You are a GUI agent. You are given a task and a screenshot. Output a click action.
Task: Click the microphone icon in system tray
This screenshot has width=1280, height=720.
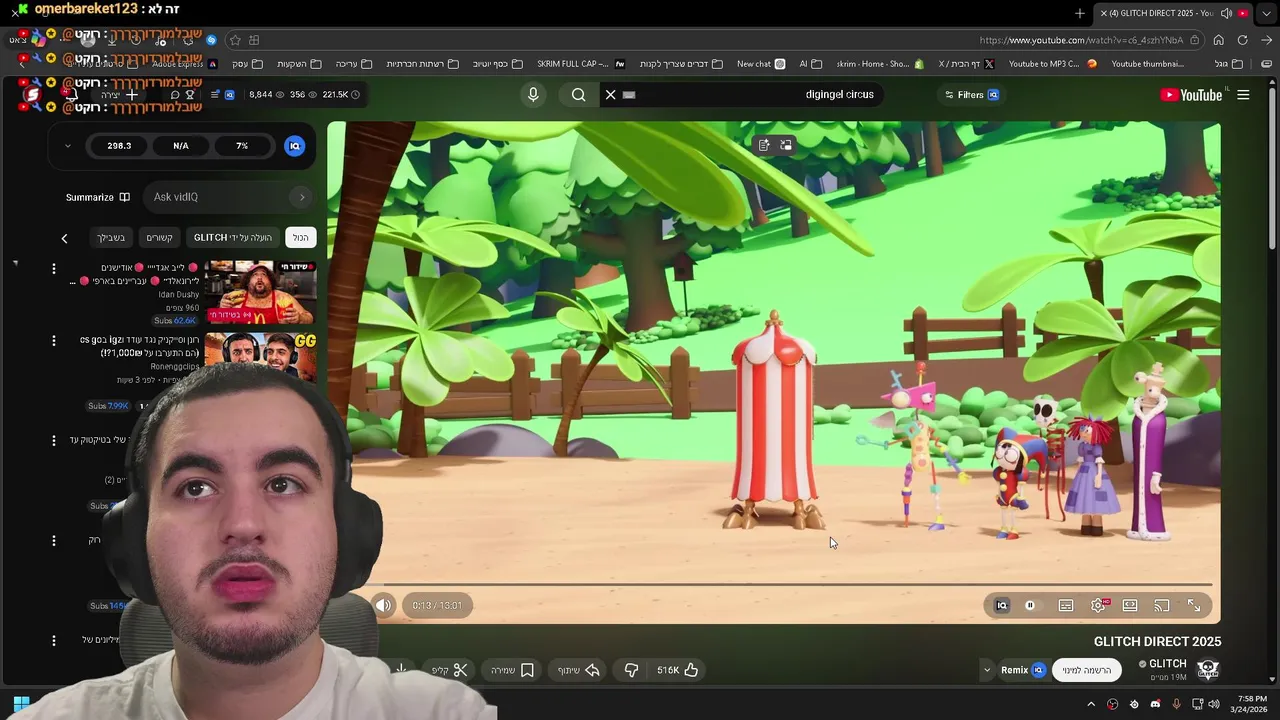[x=1176, y=704]
